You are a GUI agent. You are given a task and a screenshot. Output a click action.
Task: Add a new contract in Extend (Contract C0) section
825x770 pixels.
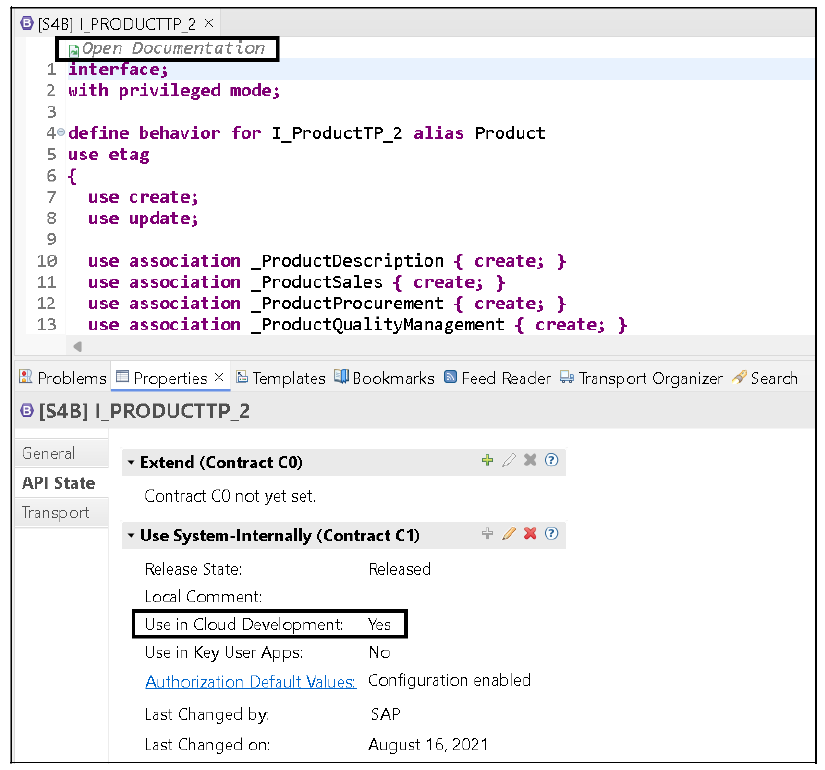click(487, 460)
